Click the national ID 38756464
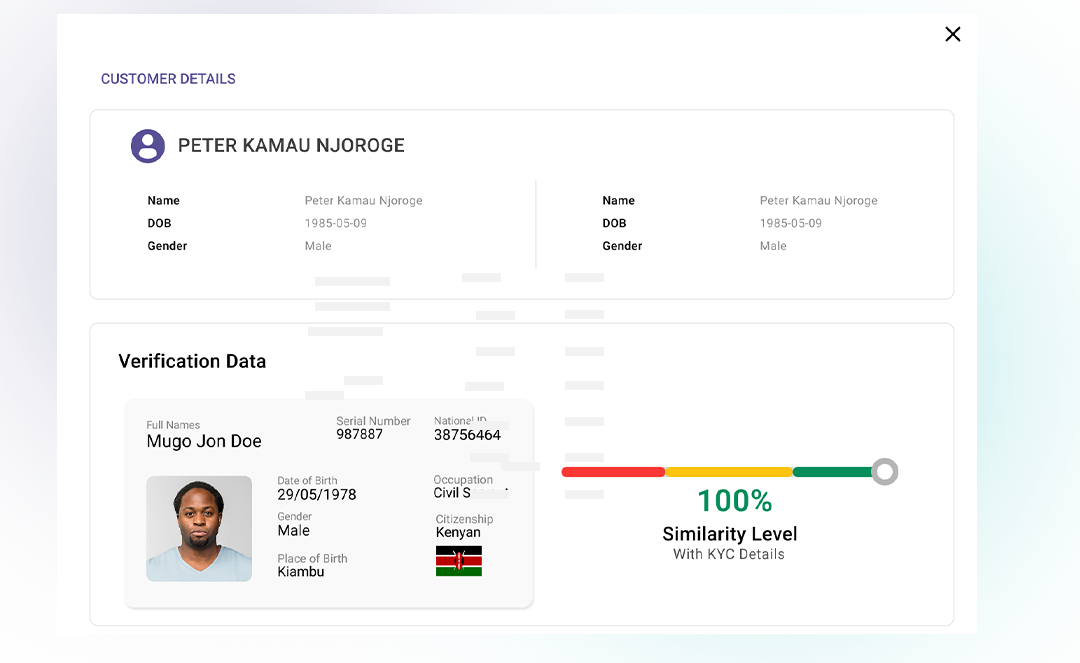1080x663 pixels. (467, 435)
